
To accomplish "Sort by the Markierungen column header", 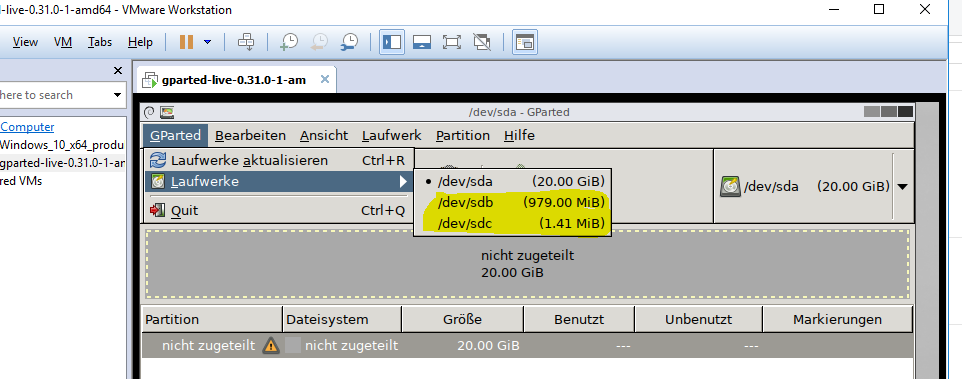I will tap(837, 320).
